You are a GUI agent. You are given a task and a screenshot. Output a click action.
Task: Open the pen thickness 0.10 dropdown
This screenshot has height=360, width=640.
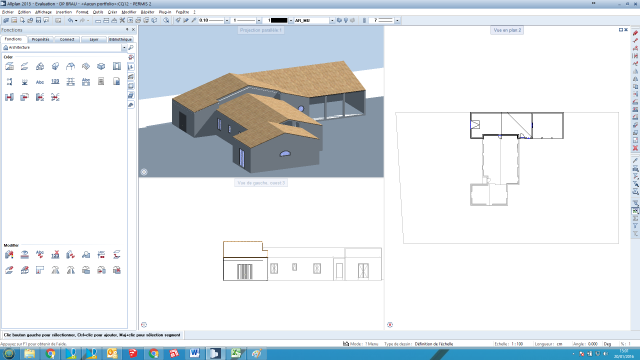[x=227, y=20]
